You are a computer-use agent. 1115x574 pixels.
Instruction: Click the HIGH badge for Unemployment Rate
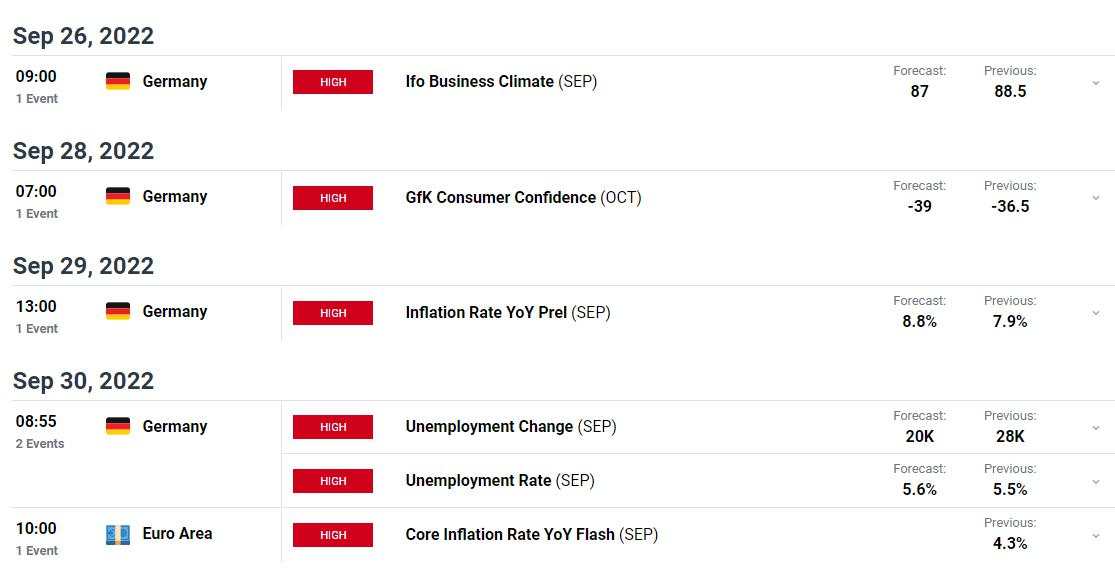(x=333, y=481)
